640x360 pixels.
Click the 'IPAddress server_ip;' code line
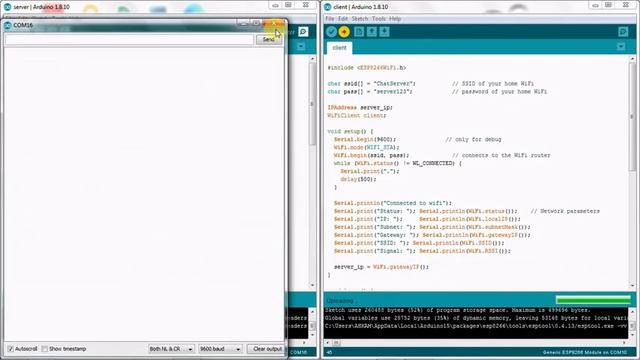[x=360, y=108]
